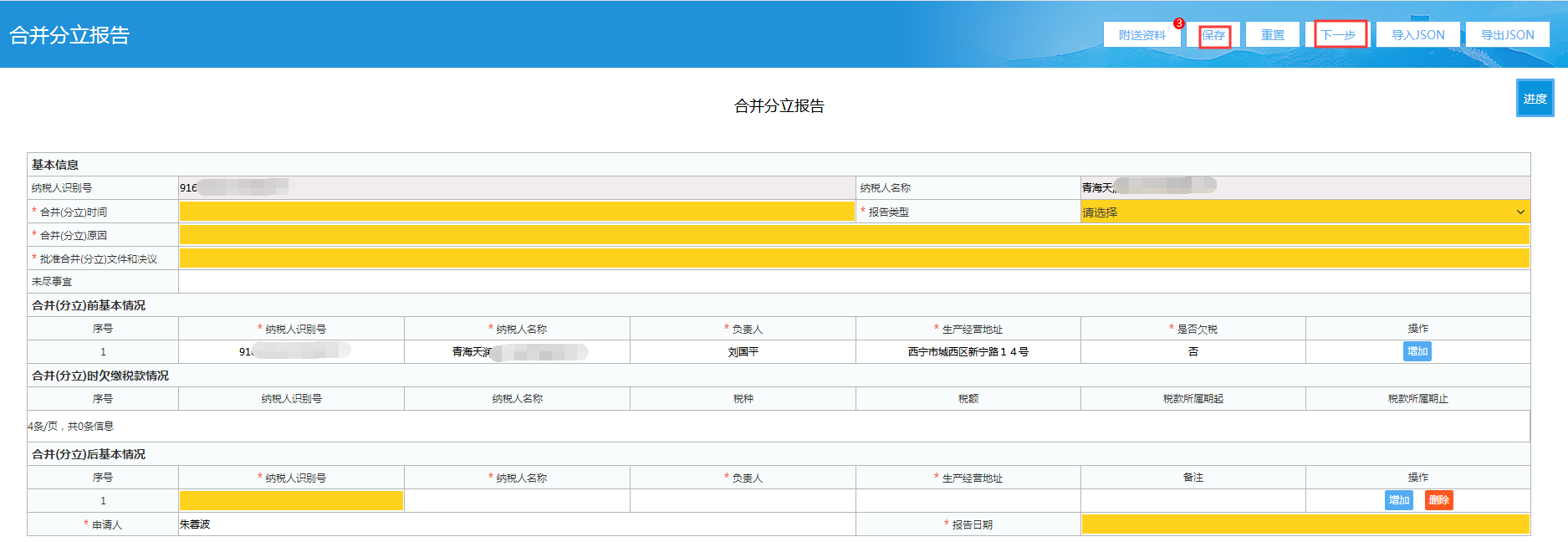Click the 税款所属期起 column header
Screen dimensions: 1568x542
[x=1193, y=399]
